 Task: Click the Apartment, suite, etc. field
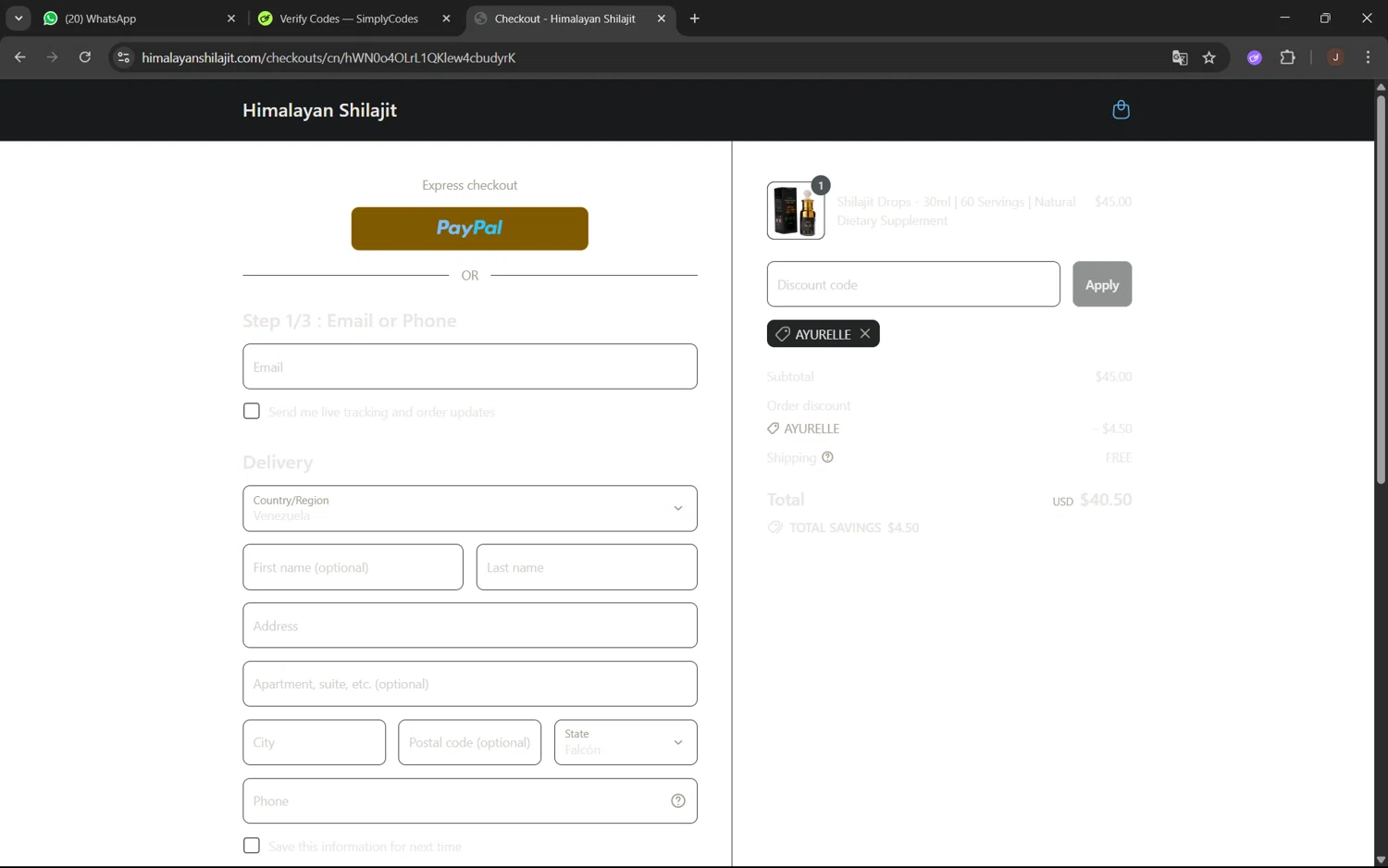click(x=470, y=684)
